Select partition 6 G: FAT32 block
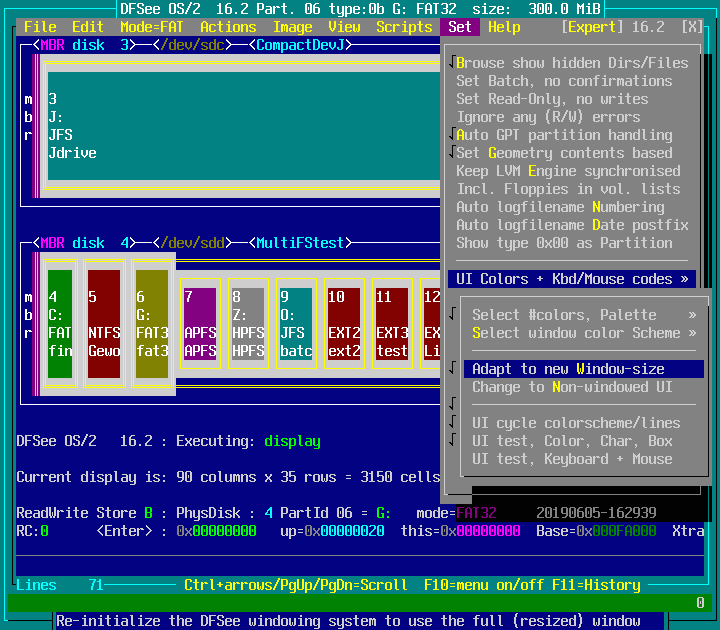Screen dimensions: 720x630 (152, 324)
